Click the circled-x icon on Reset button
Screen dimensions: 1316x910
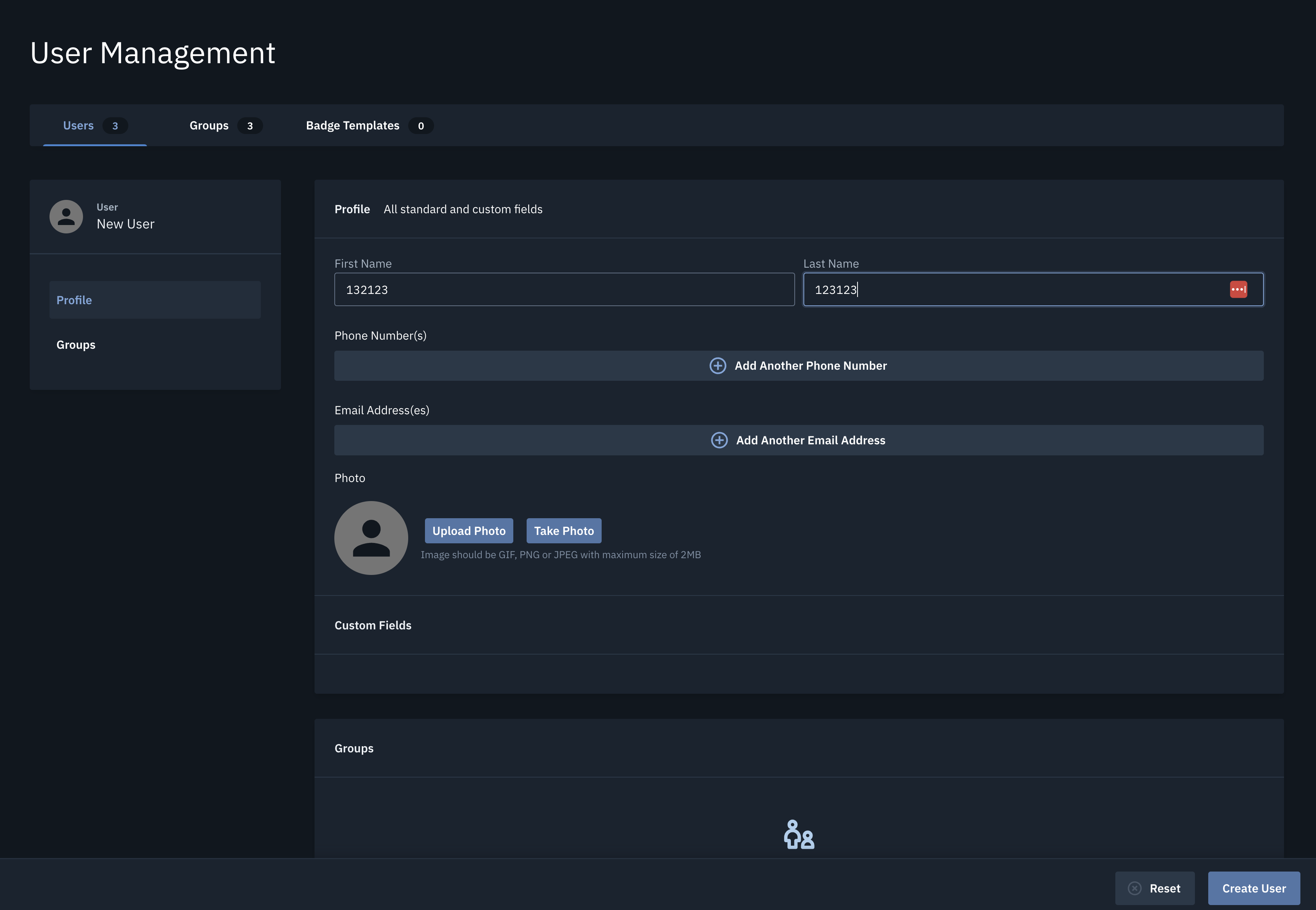[1135, 888]
